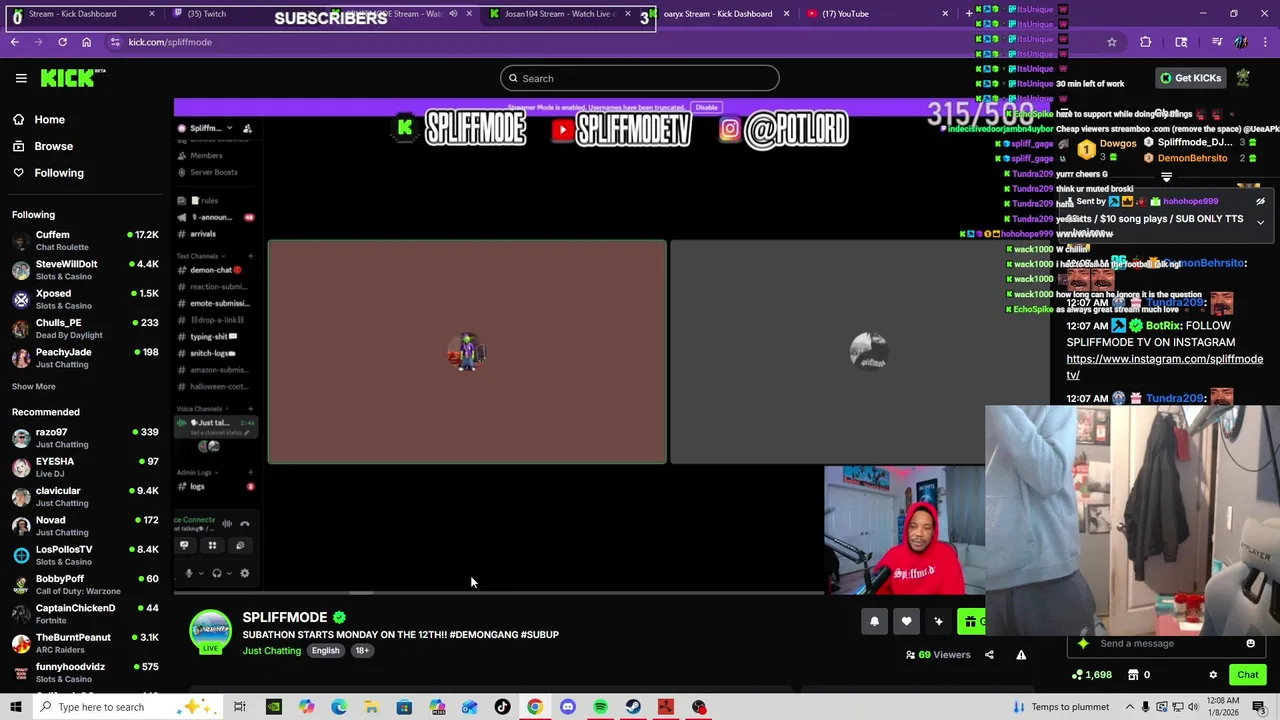Screen dimensions: 1280x720
Task: Open EYESHA recommended channel
Action: [85, 467]
